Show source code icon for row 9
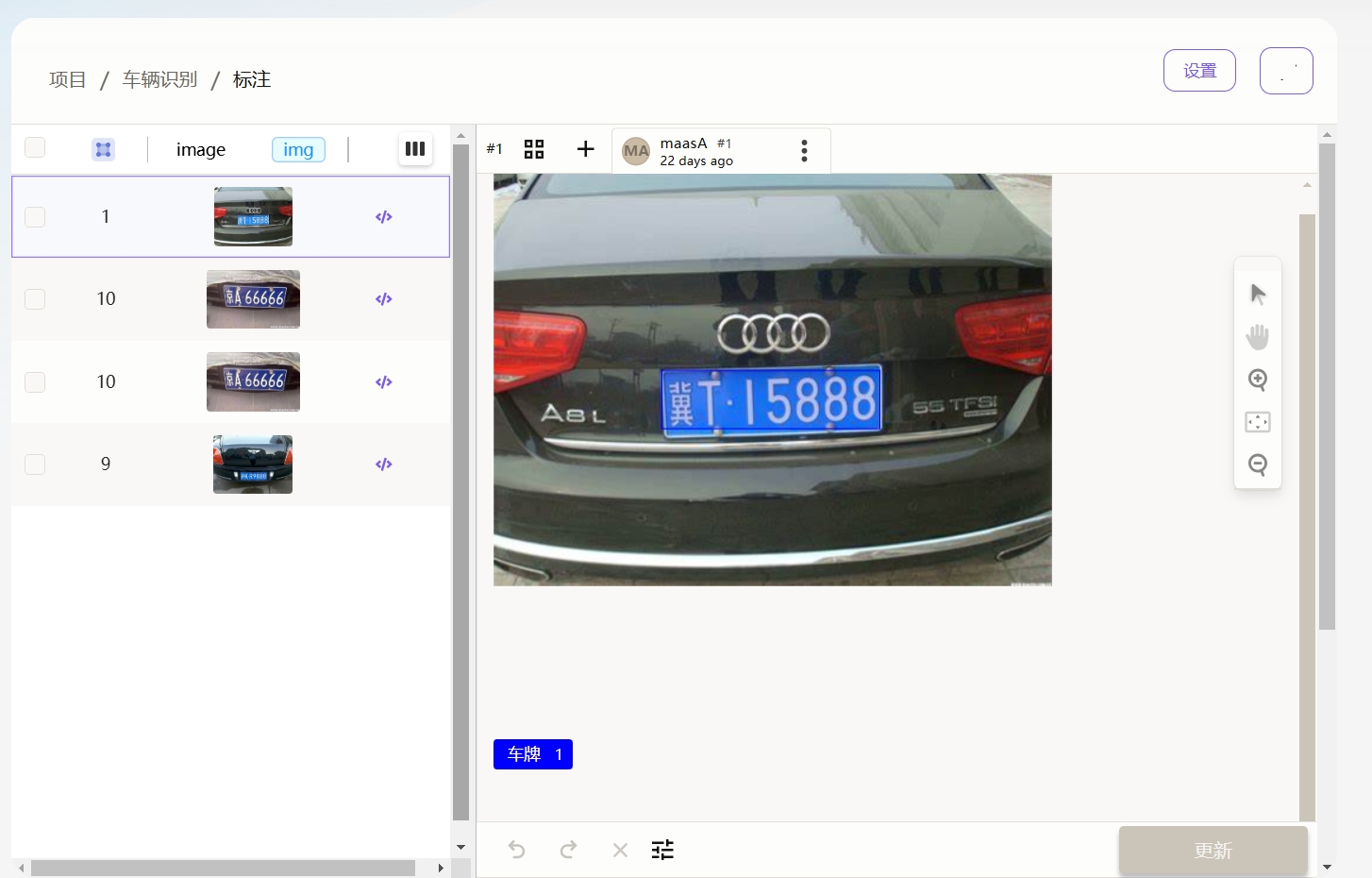1372x878 pixels. coord(384,464)
